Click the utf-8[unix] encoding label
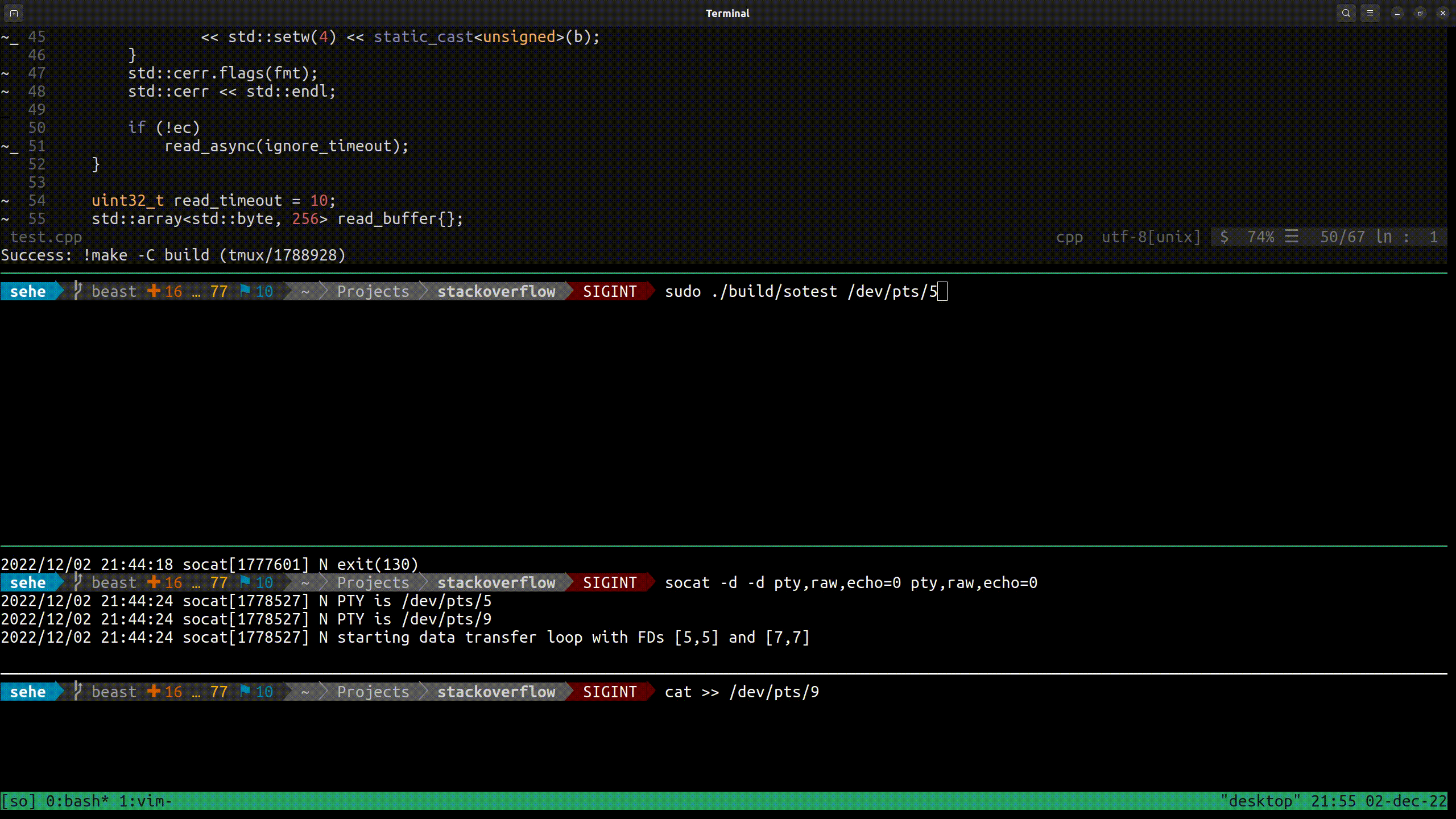The height and width of the screenshot is (819, 1456). pyautogui.click(x=1148, y=237)
